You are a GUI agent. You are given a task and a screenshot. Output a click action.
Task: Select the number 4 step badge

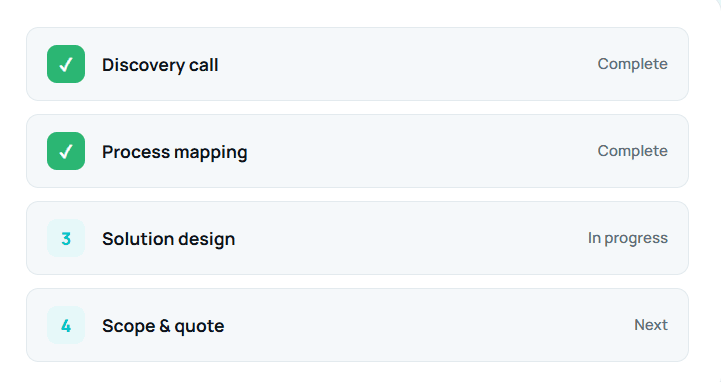[66, 325]
